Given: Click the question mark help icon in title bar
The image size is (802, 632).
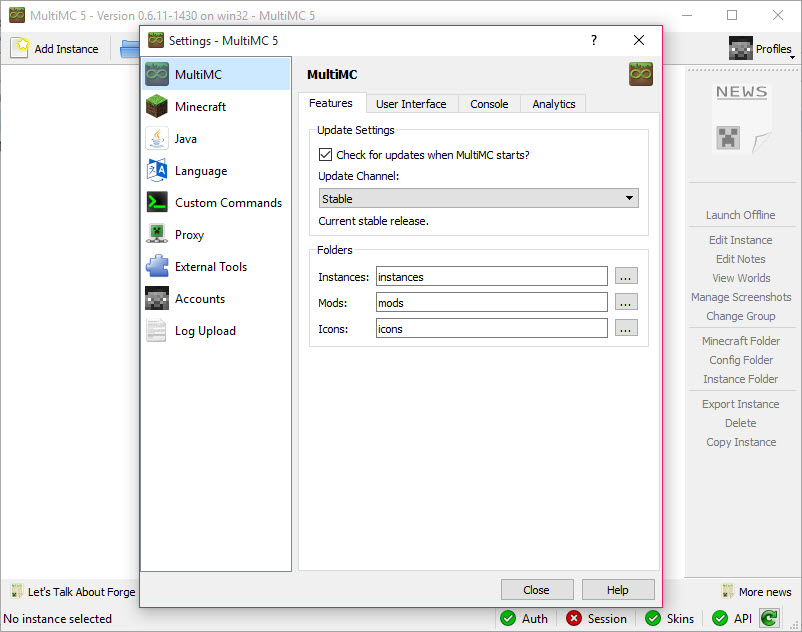Looking at the screenshot, I should pos(594,40).
